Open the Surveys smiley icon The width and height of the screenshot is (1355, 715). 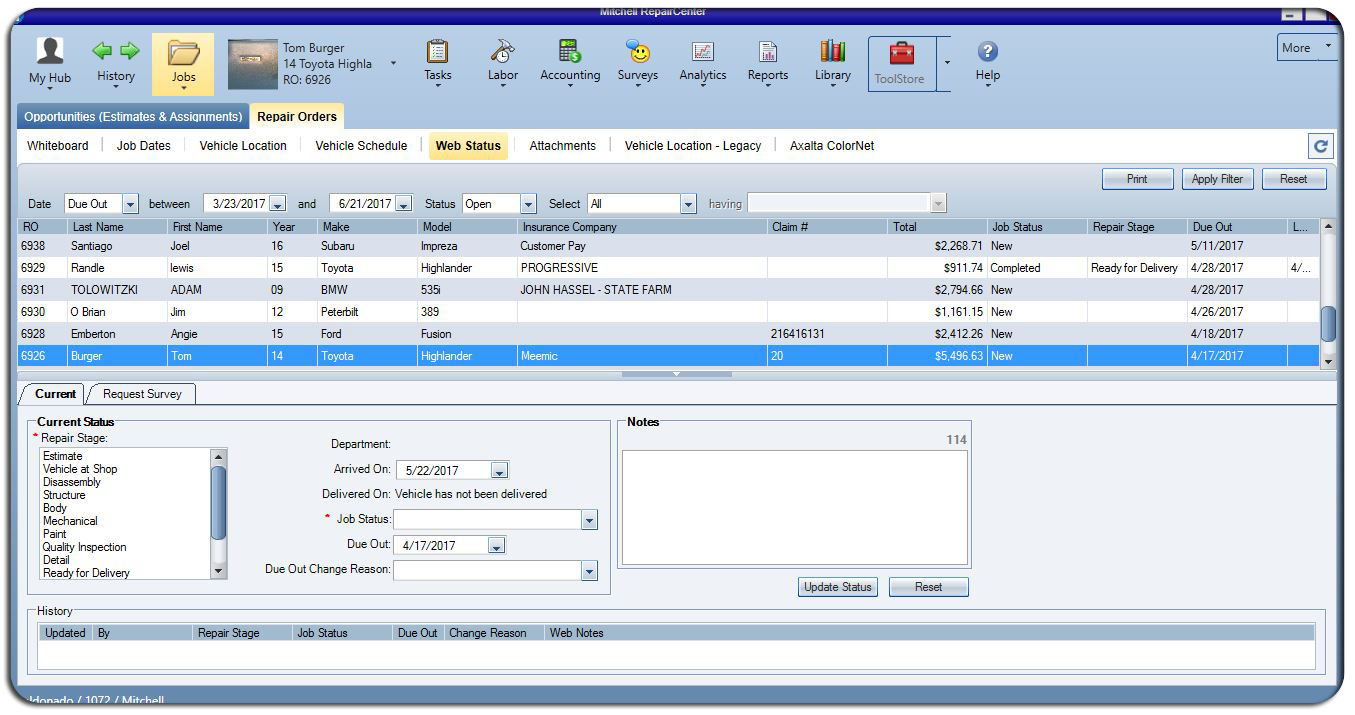[638, 51]
